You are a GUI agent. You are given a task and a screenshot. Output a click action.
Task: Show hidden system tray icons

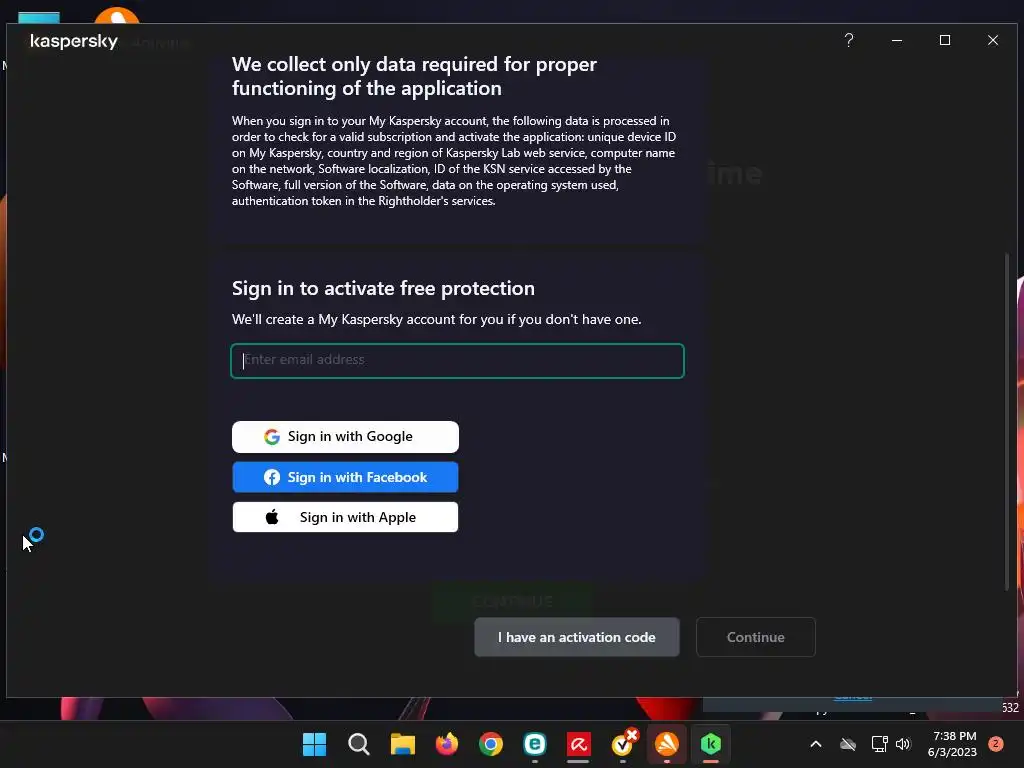pos(816,744)
